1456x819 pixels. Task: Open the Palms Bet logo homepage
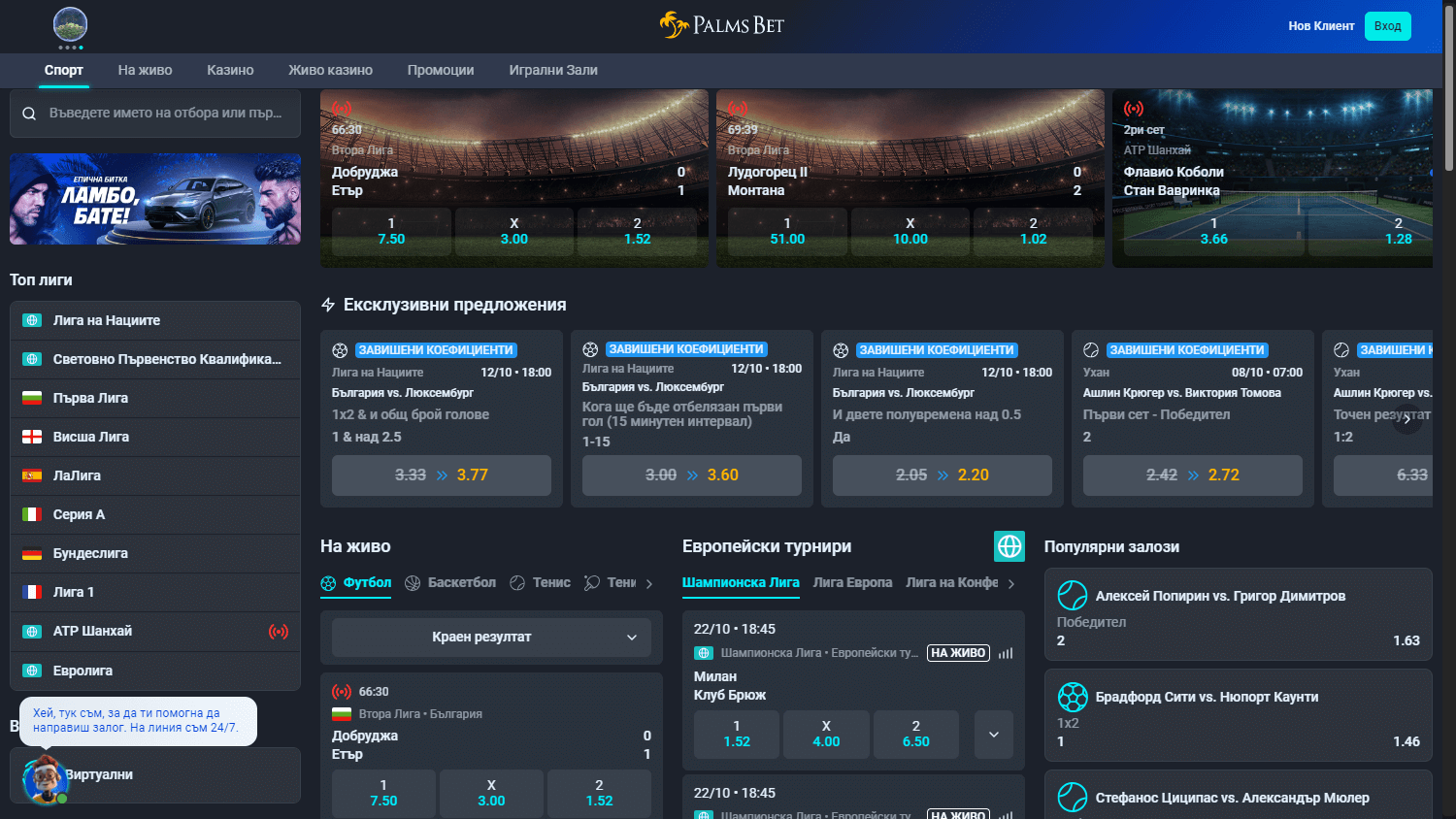tap(722, 25)
